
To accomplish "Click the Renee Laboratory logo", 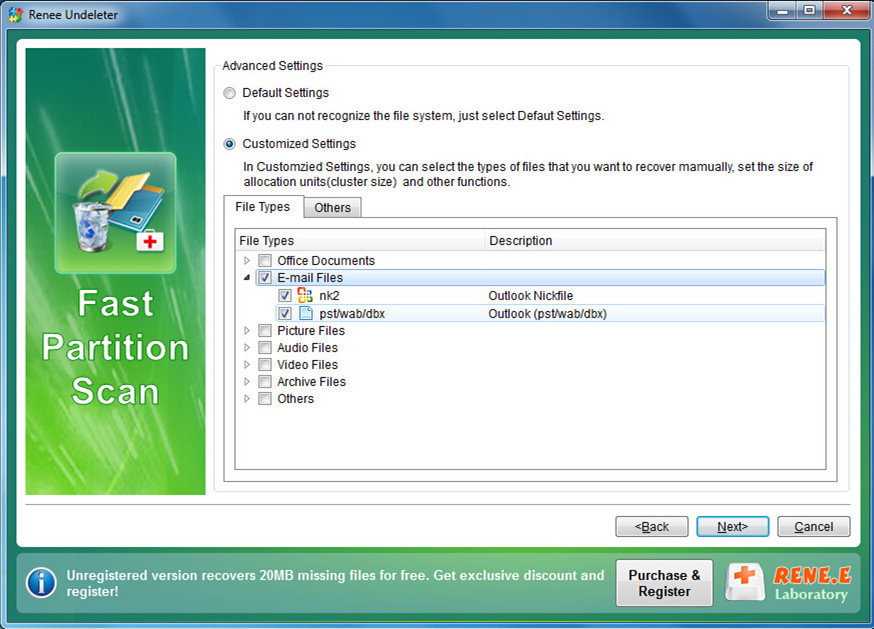I will 790,583.
